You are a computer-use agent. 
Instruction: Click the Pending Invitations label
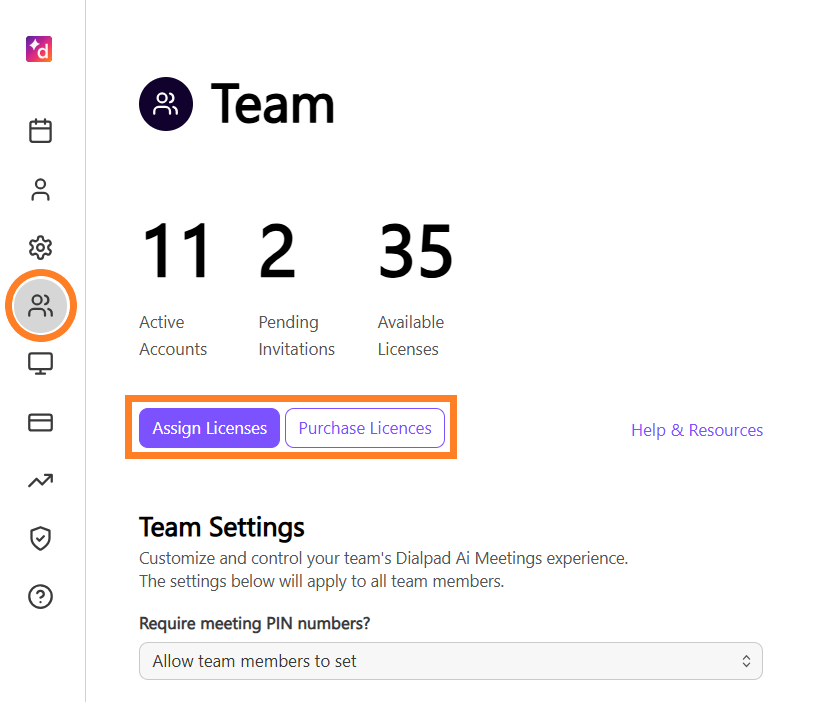coord(297,336)
